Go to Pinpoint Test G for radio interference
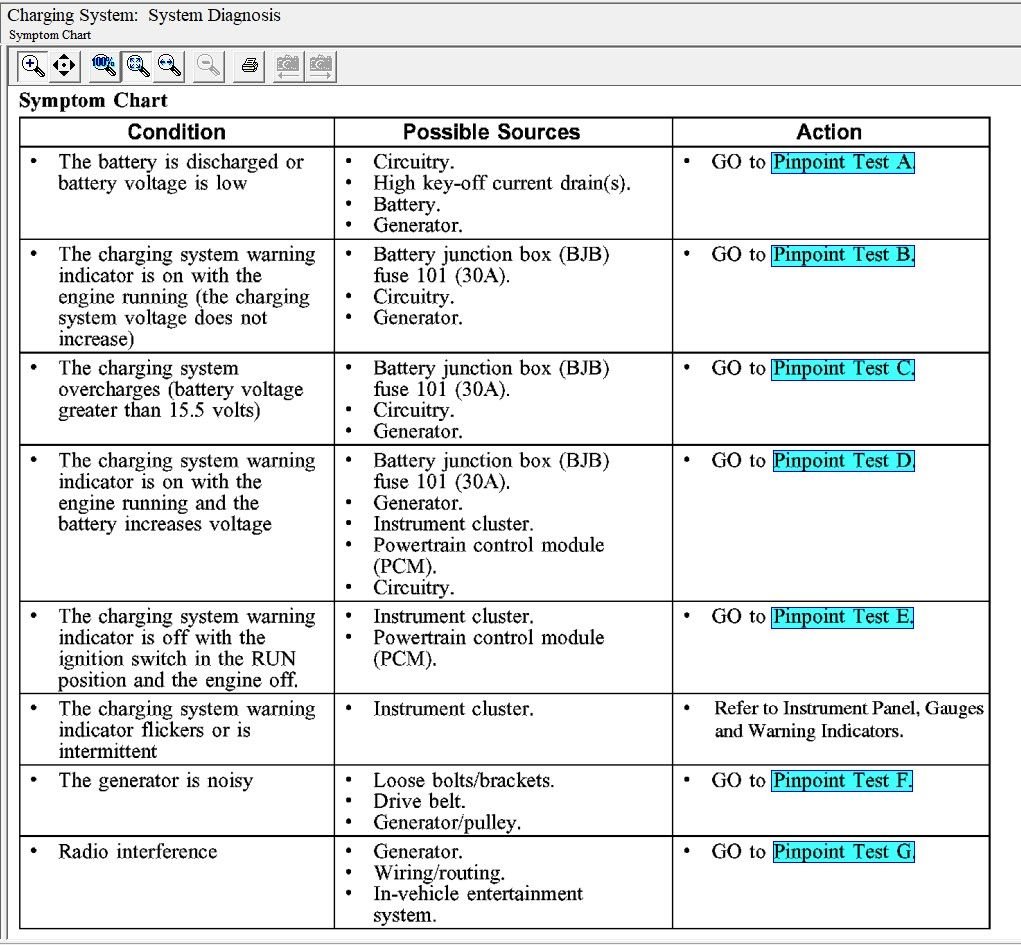Image resolution: width=1021 pixels, height=945 pixels. 843,852
